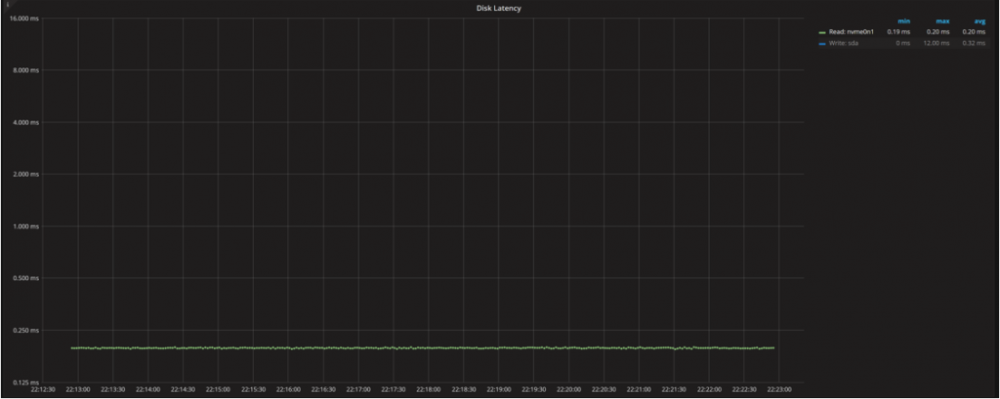Click the 12.00 ms max value for Write

point(936,43)
